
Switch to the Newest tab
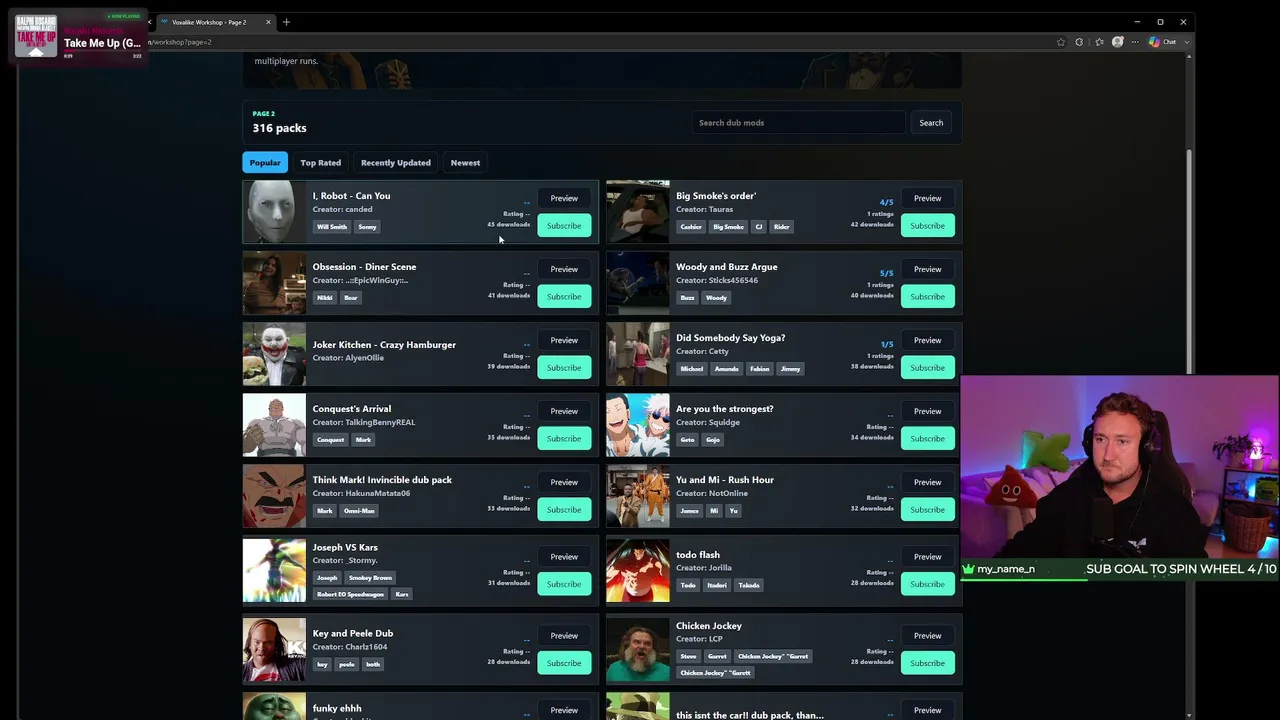point(465,162)
